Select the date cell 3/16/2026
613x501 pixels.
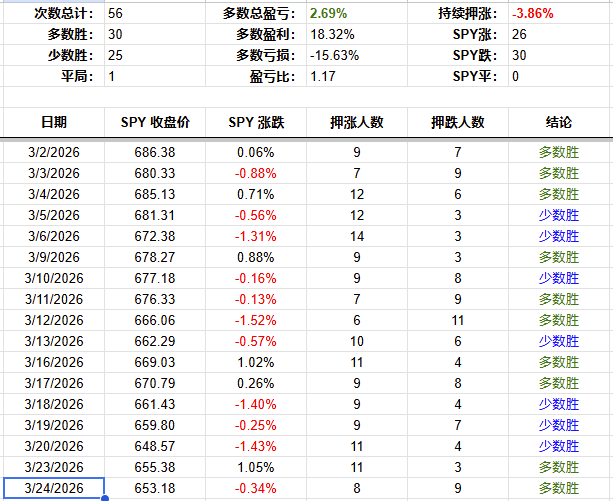pyautogui.click(x=54, y=362)
